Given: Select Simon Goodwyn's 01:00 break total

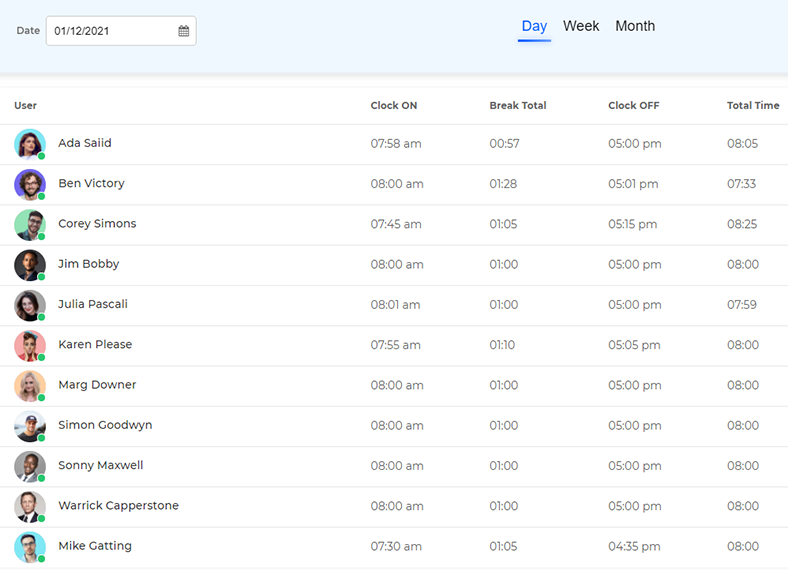Looking at the screenshot, I should click(504, 426).
